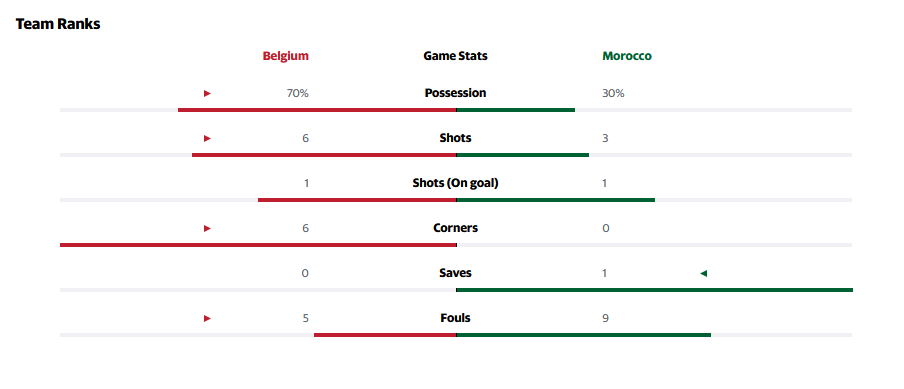The width and height of the screenshot is (904, 389).
Task: Click Morocco's 9 fouls value
Action: [x=605, y=319]
